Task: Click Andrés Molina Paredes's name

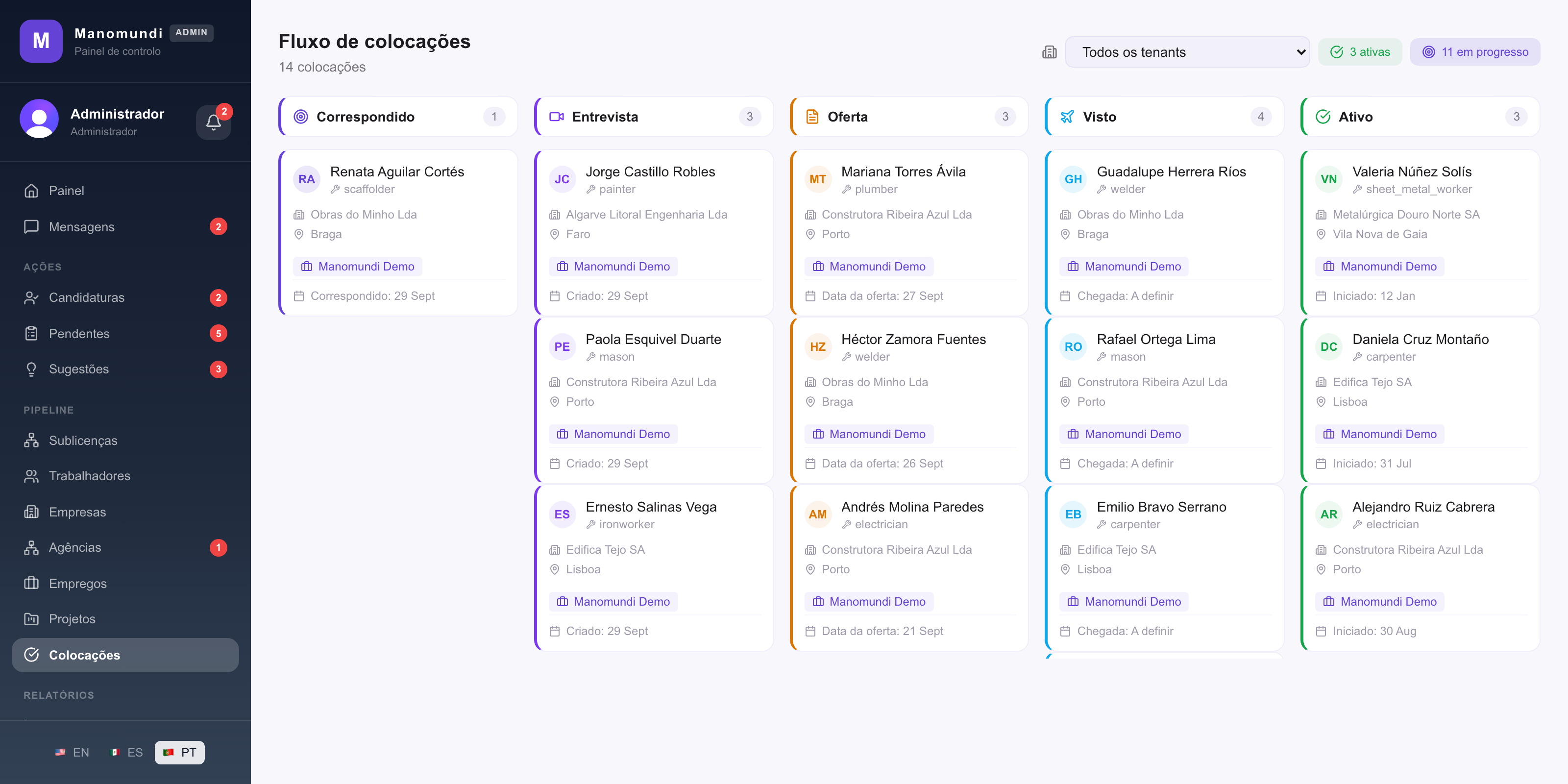Action: [x=912, y=507]
